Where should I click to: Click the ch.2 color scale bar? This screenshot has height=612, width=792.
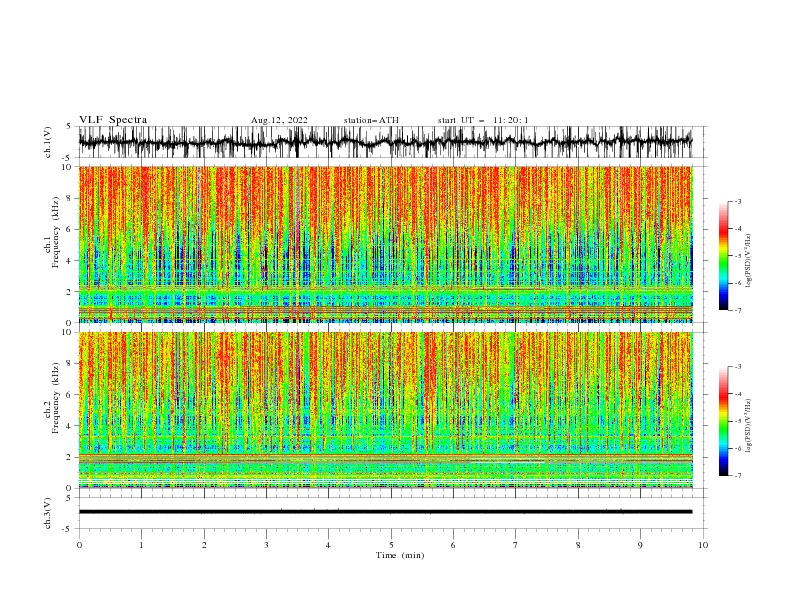pos(723,421)
